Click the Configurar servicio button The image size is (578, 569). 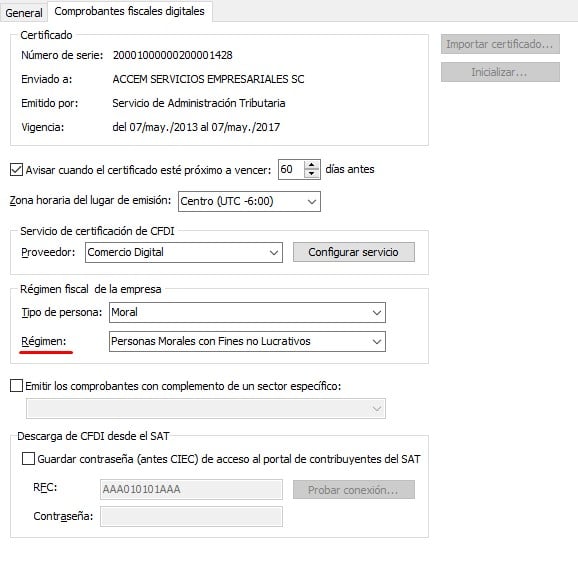pos(354,252)
